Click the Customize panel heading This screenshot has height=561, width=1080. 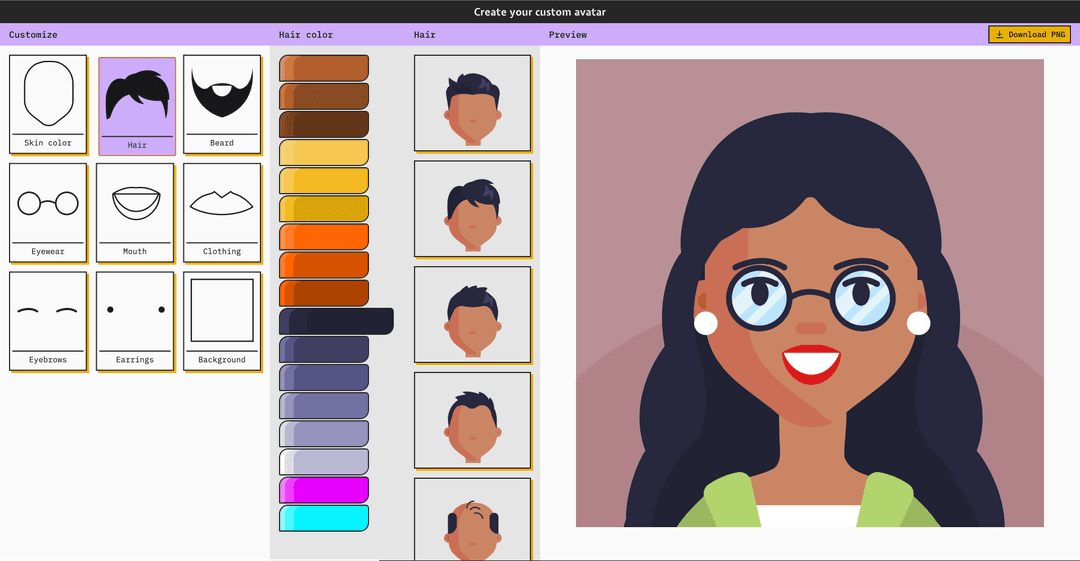coord(33,34)
